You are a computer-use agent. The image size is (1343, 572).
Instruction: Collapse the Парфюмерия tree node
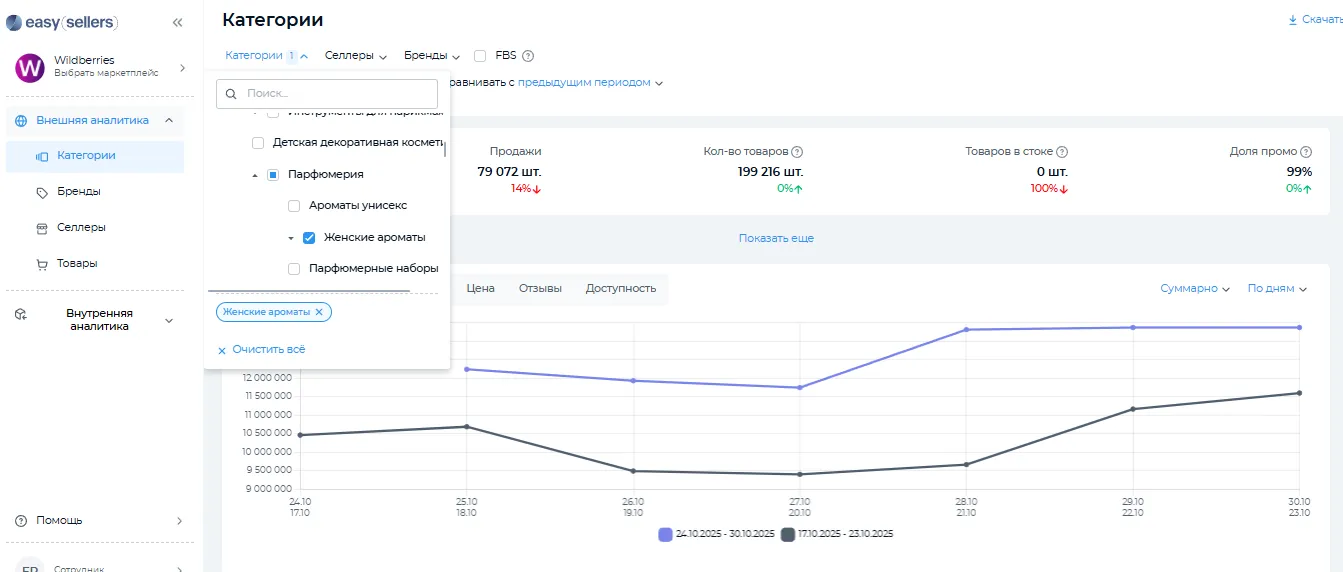(x=255, y=175)
